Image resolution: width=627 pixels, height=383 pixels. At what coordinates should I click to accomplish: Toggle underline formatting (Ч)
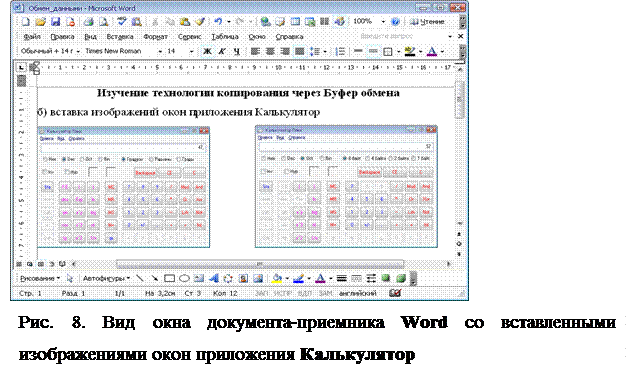(x=237, y=51)
